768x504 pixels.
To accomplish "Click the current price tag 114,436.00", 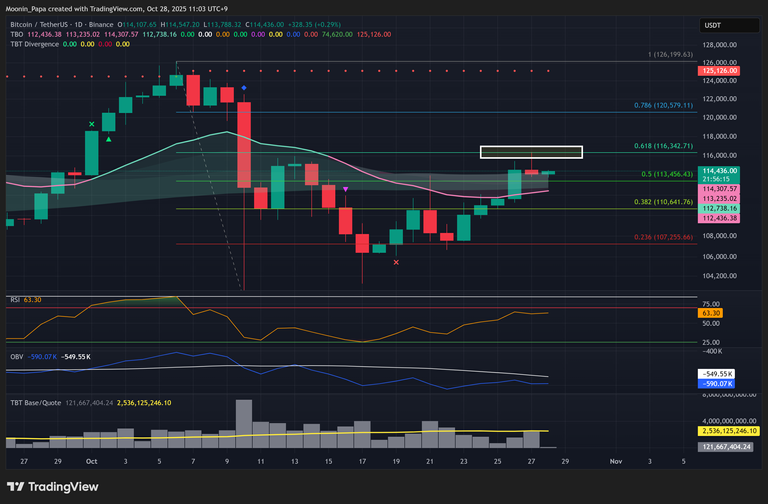I will click(720, 171).
